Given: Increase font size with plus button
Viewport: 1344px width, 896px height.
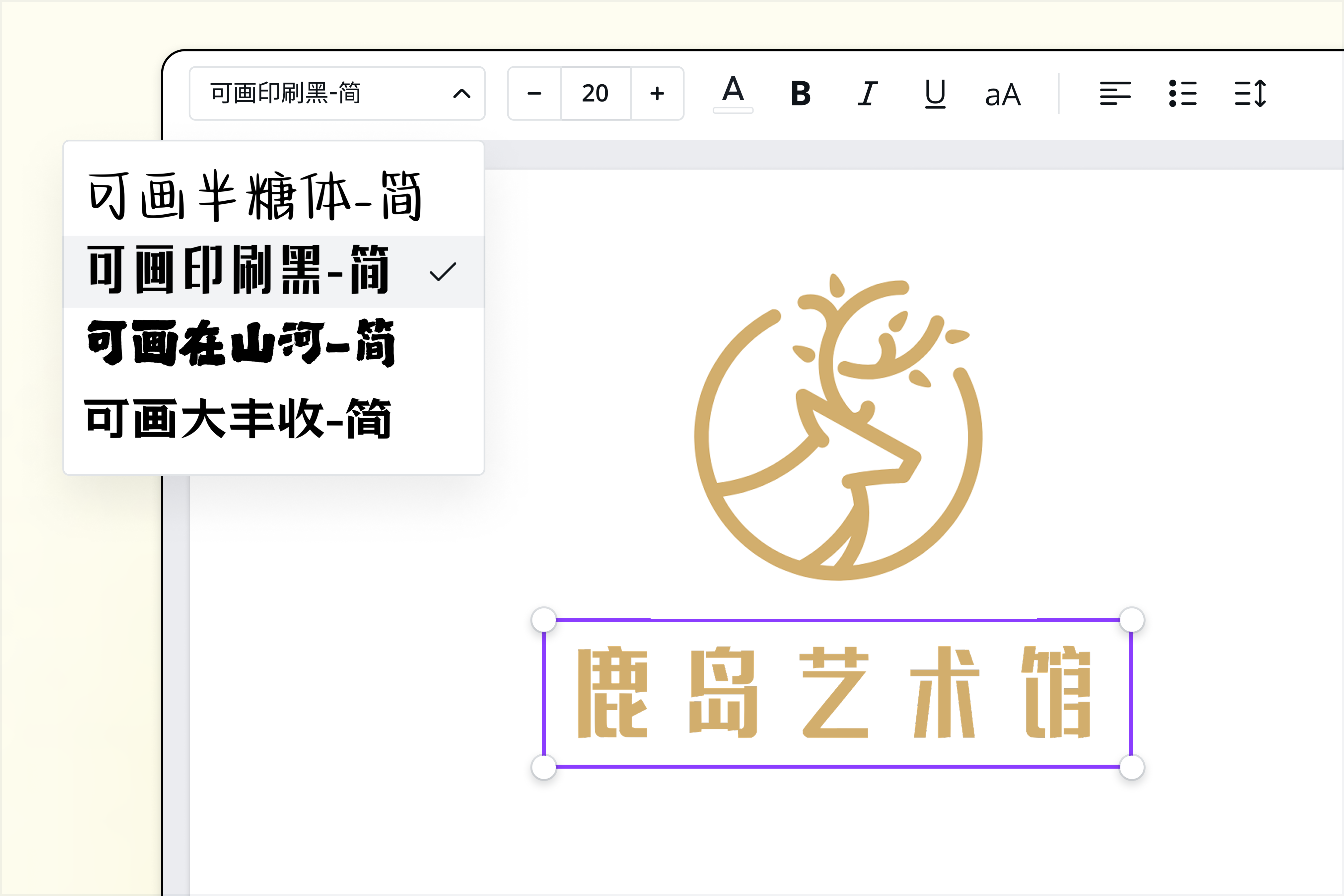Looking at the screenshot, I should click(x=657, y=93).
